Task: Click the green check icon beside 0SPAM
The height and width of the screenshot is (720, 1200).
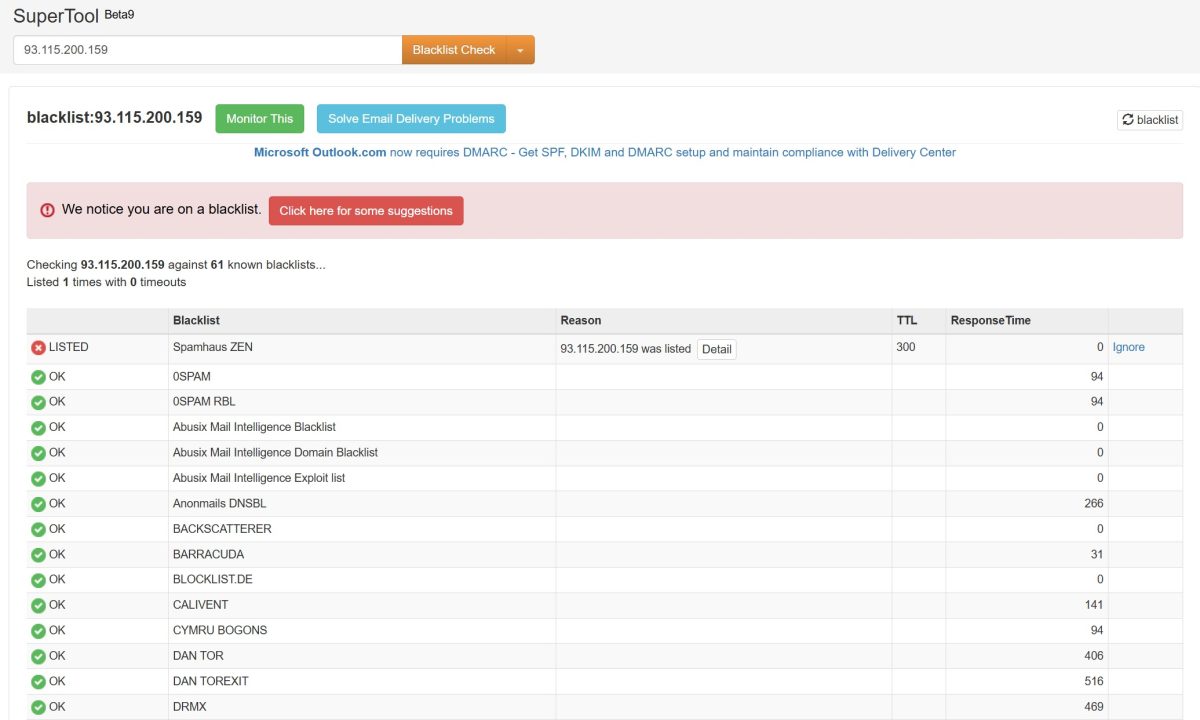Action: 37,376
